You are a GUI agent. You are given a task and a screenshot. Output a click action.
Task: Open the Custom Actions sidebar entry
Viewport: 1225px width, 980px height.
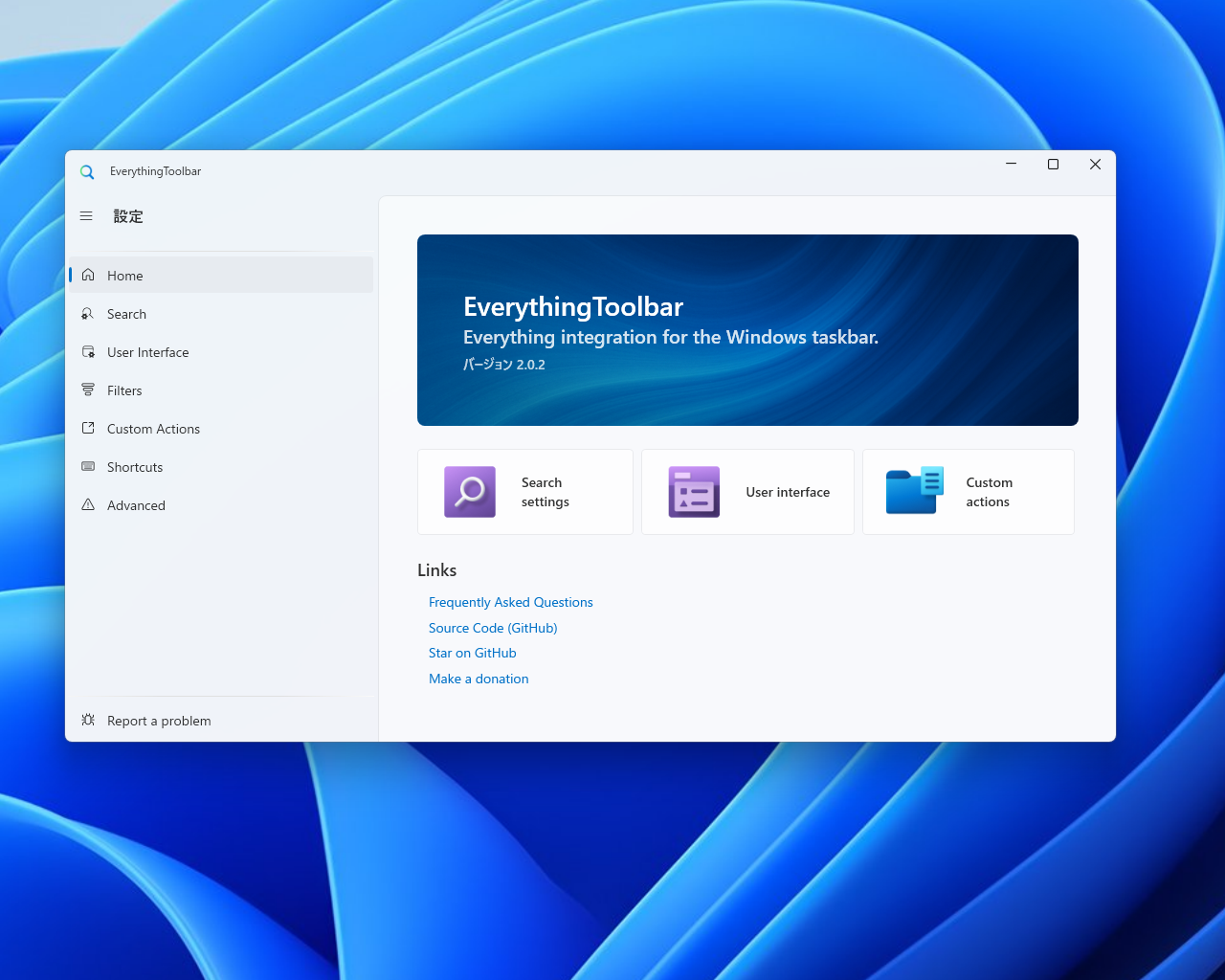point(153,428)
